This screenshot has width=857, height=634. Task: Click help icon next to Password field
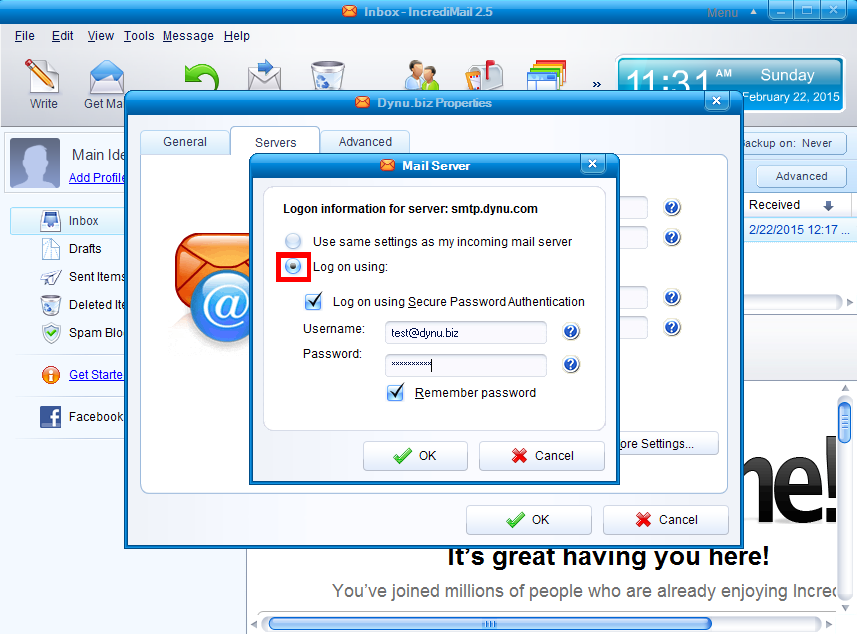point(571,364)
